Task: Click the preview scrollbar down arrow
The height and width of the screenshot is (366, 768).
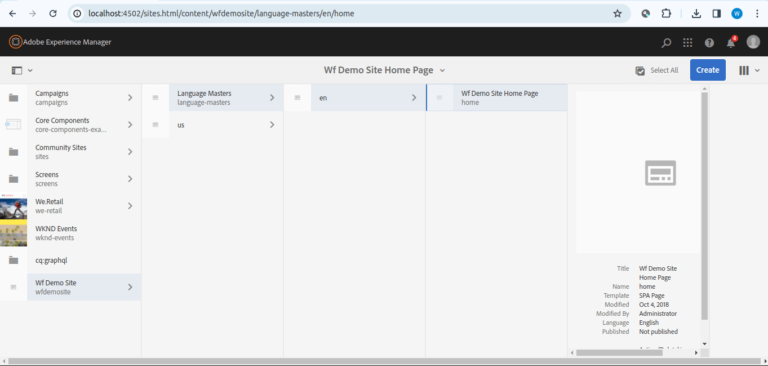Action: (704, 344)
